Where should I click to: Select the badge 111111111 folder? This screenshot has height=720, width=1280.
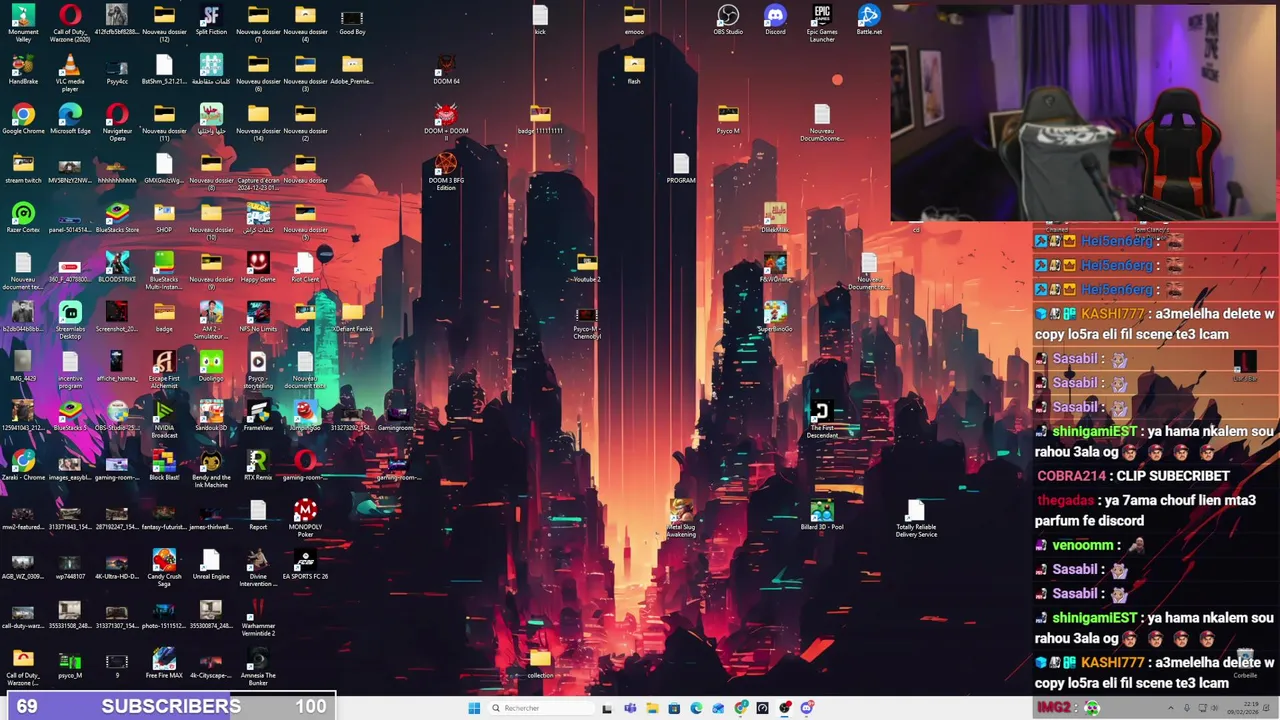pyautogui.click(x=540, y=119)
